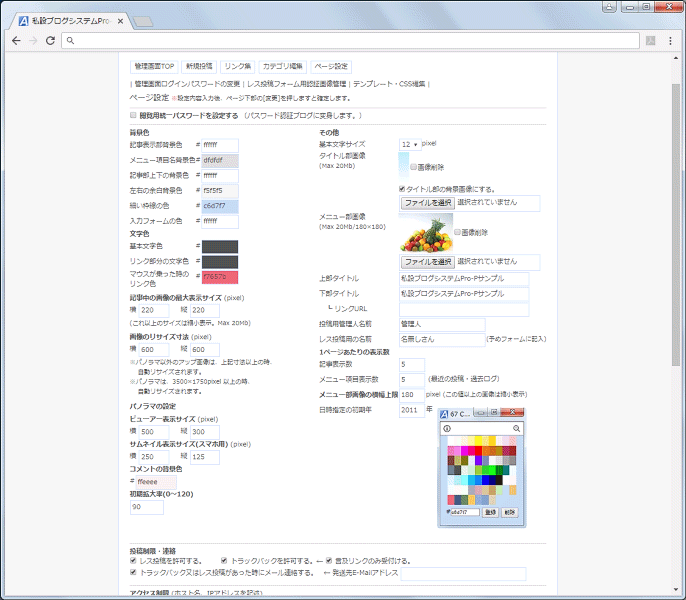Click the 登録 button in the color picker
Screen dimensions: 686x600
click(x=490, y=511)
